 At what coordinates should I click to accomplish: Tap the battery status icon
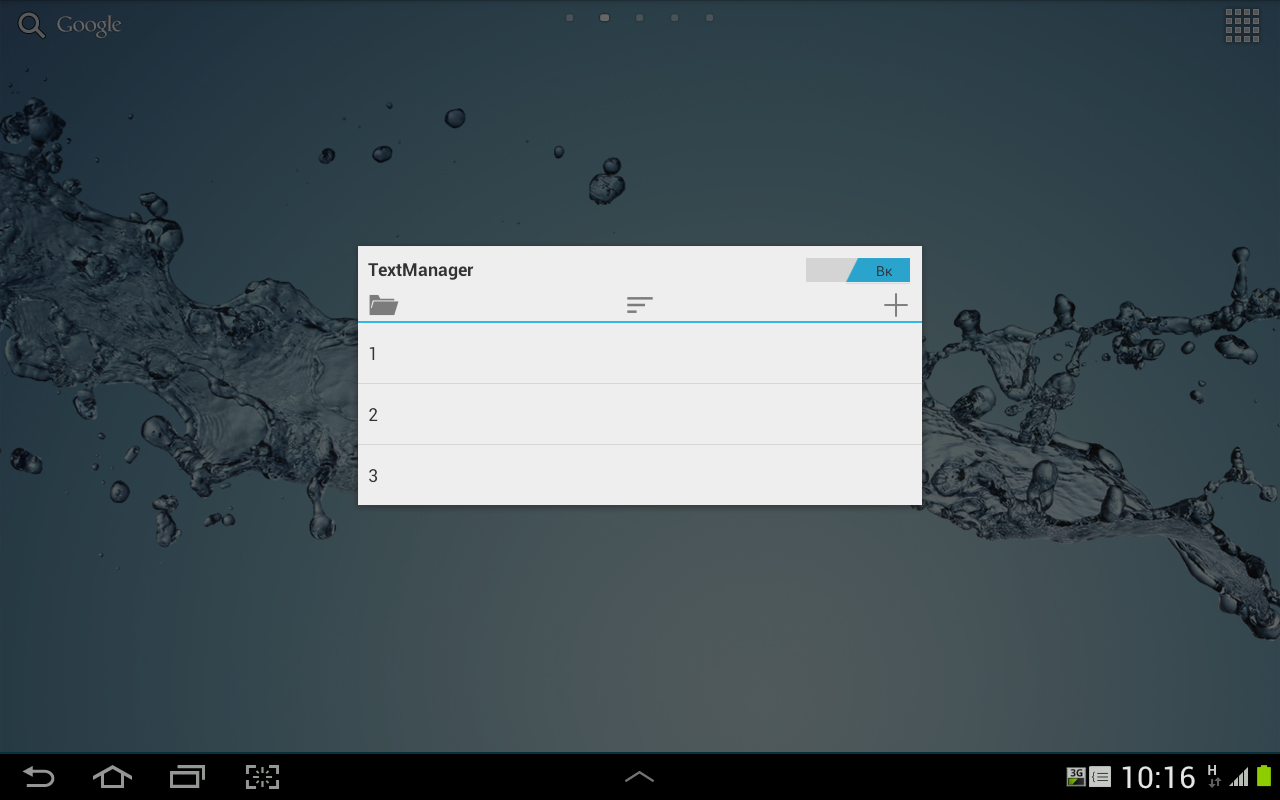1264,776
